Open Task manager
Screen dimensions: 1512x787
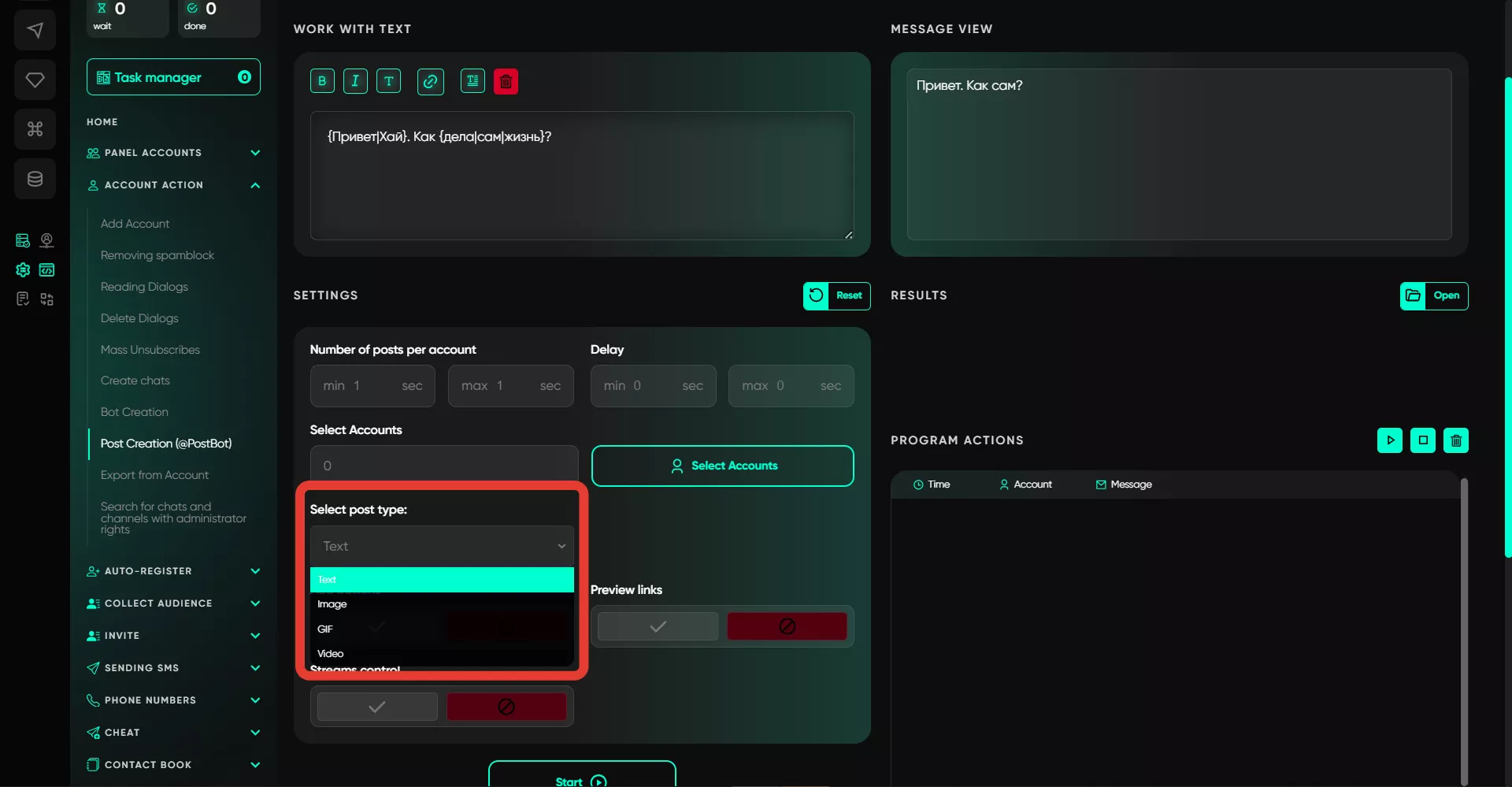pos(173,77)
